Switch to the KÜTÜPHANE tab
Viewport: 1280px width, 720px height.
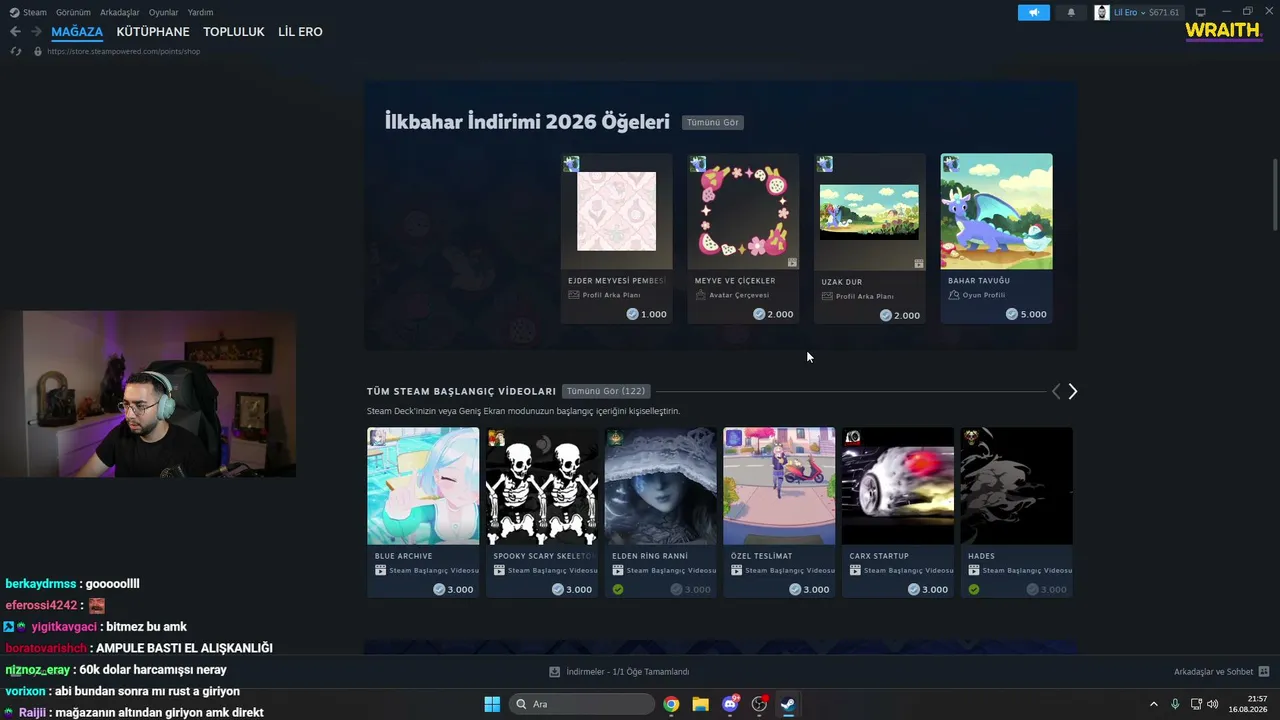click(x=153, y=32)
